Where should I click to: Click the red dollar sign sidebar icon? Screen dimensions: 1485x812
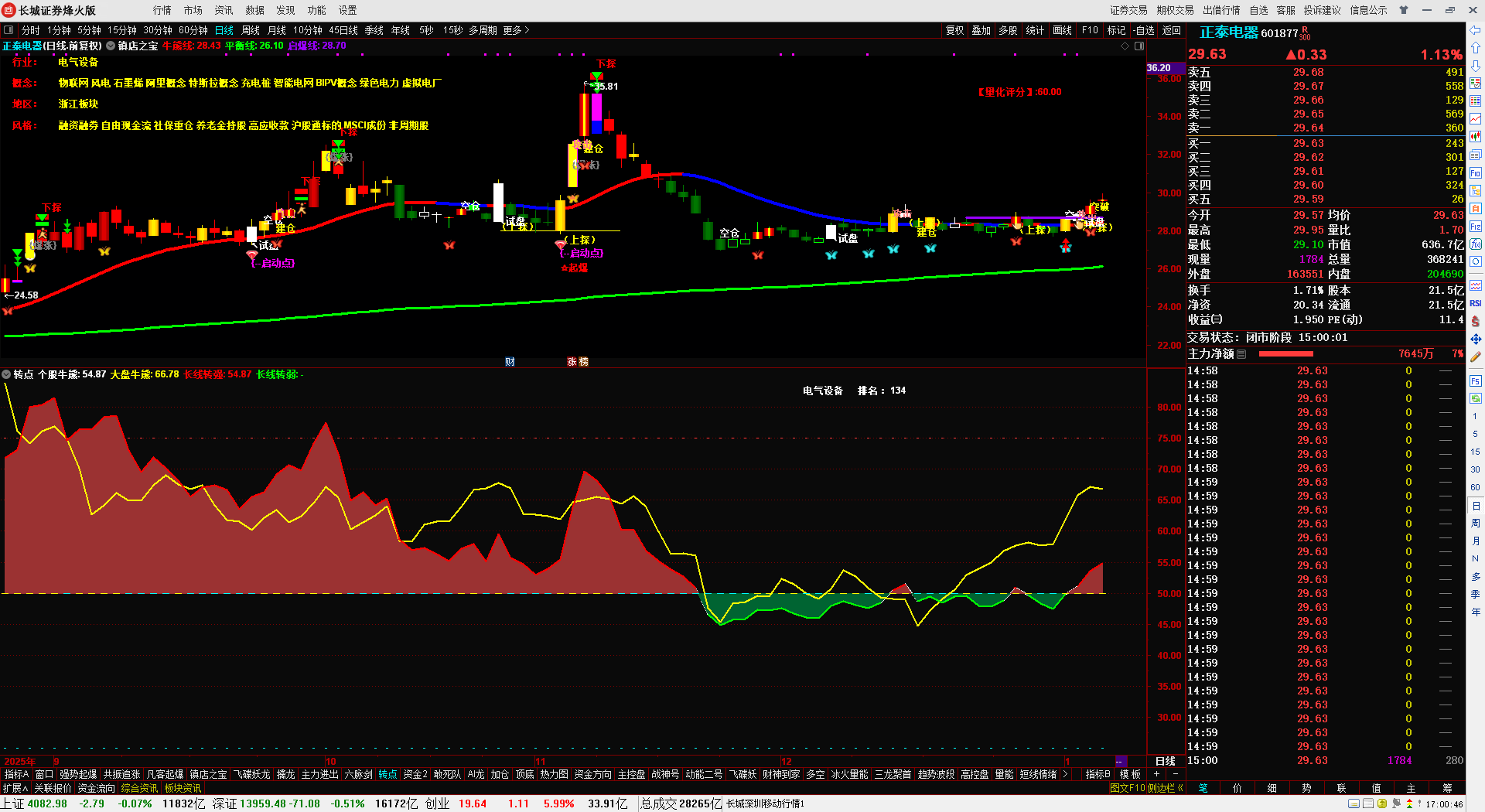click(1476, 321)
